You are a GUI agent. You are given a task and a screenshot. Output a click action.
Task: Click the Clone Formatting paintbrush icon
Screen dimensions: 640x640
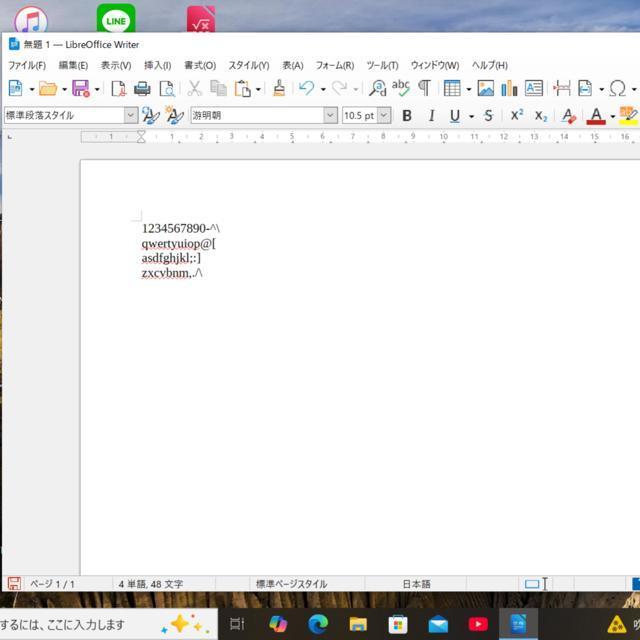click(279, 89)
